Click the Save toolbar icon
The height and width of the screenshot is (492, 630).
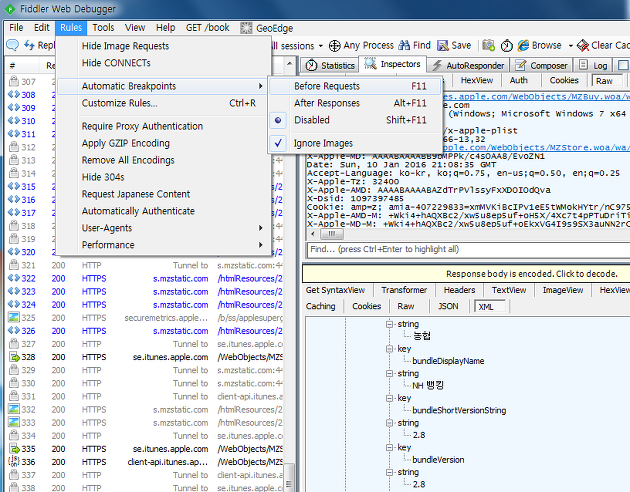point(443,45)
